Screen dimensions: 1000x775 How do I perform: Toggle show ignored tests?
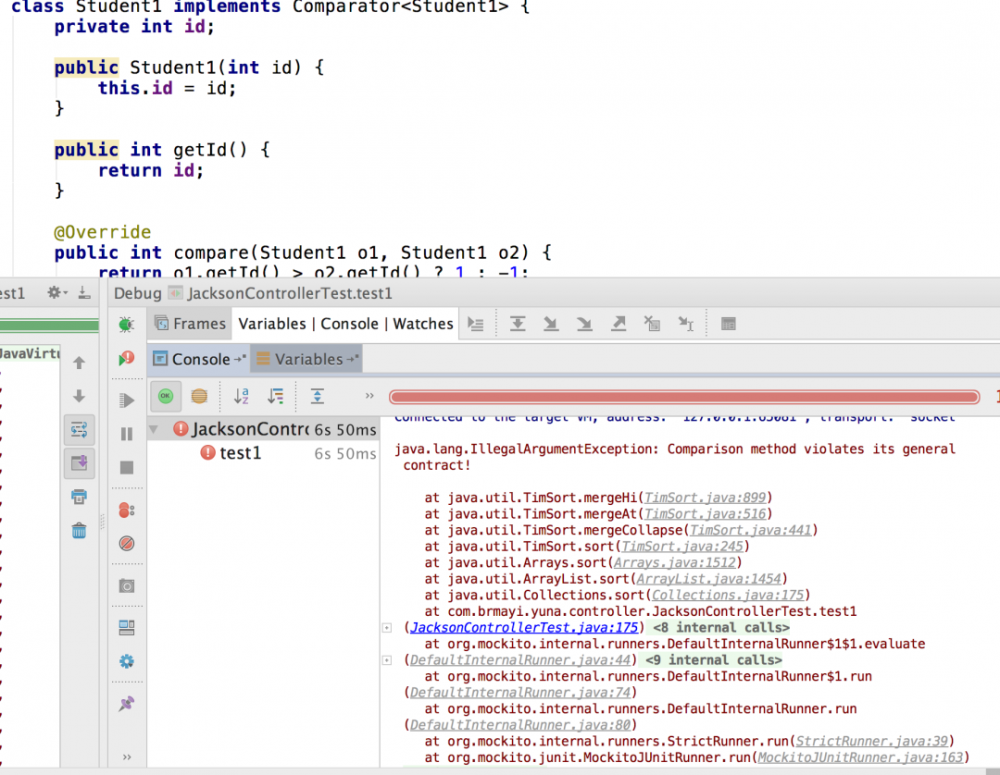pyautogui.click(x=199, y=396)
